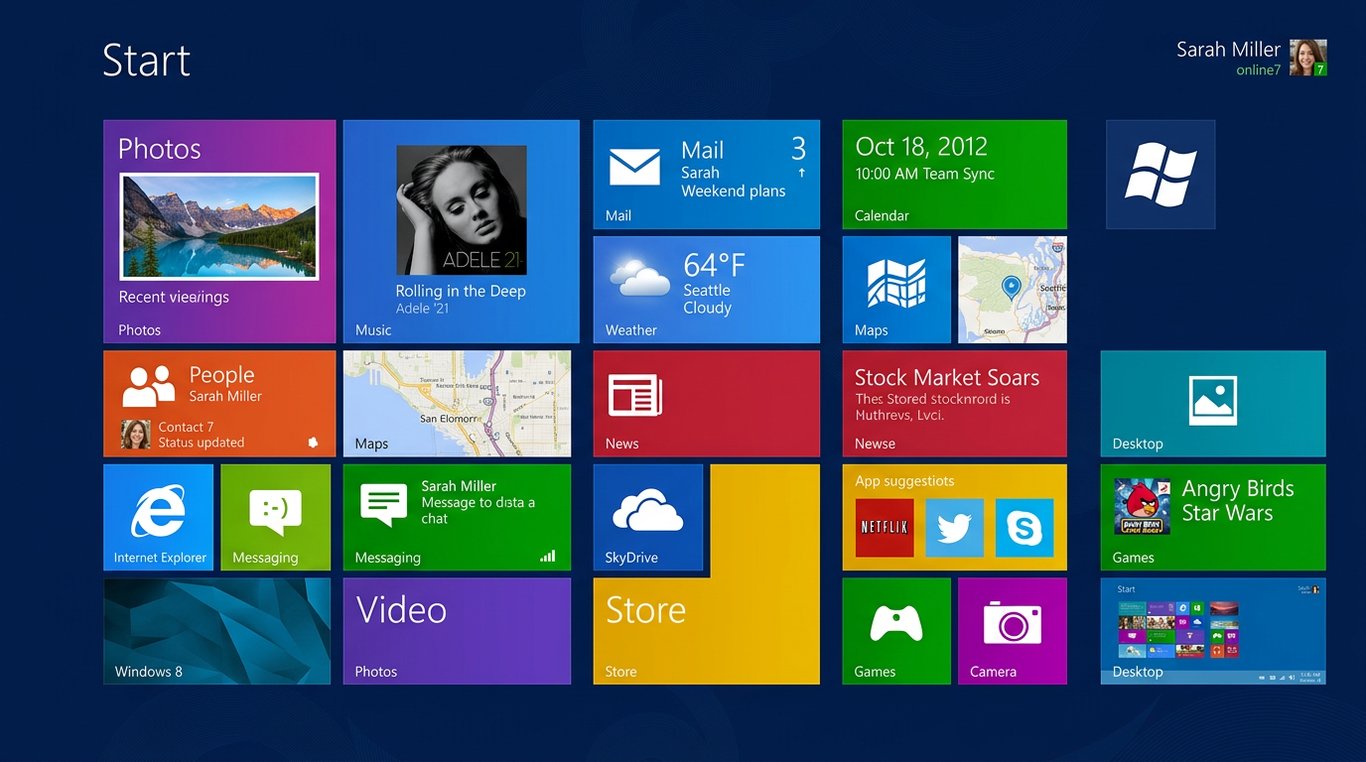This screenshot has height=762, width=1366.
Task: Click the Windows logo tile
Action: point(1159,174)
